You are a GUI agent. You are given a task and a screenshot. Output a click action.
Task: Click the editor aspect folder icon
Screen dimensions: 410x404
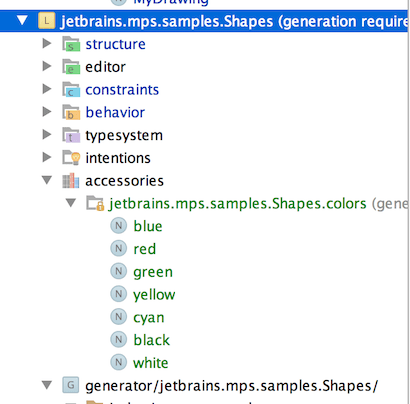(71, 67)
